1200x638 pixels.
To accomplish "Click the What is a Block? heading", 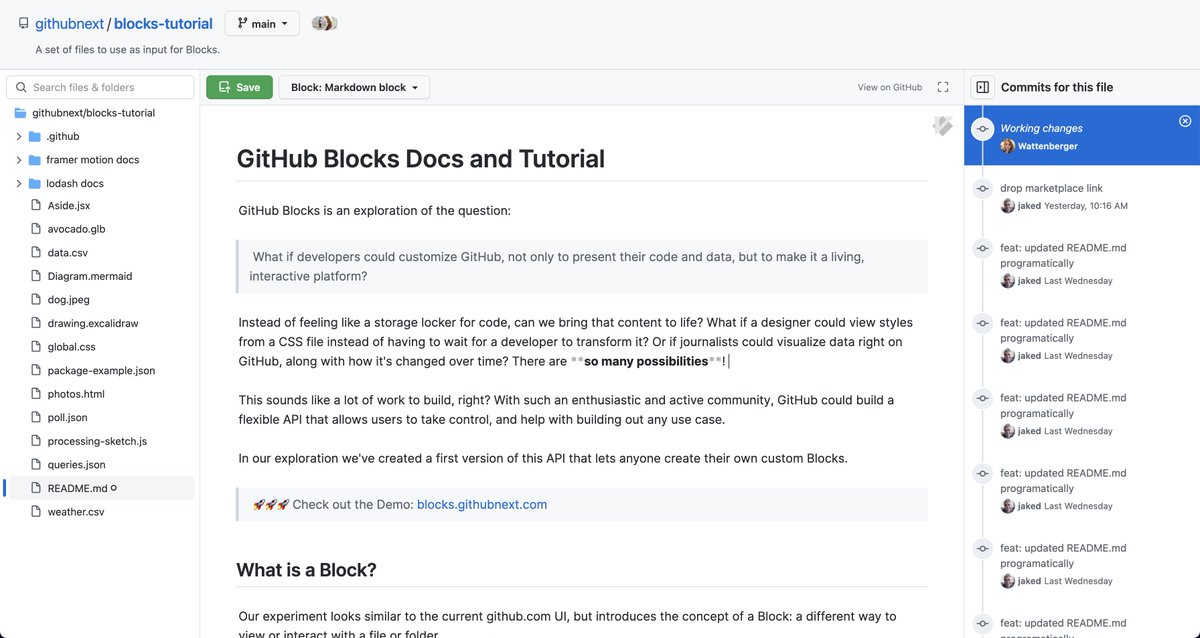I will 306,570.
